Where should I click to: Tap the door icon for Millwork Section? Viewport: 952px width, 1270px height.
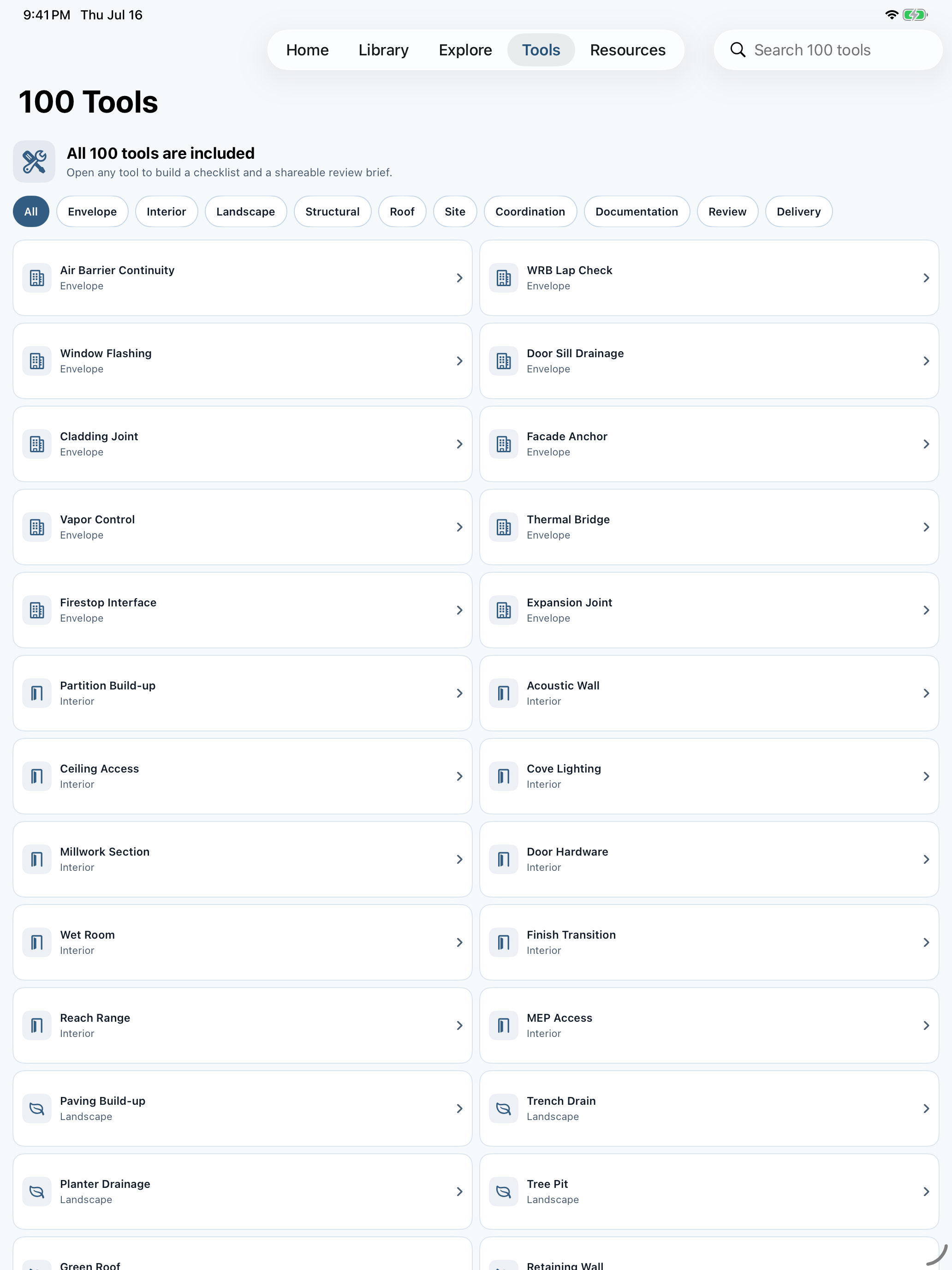click(x=37, y=859)
